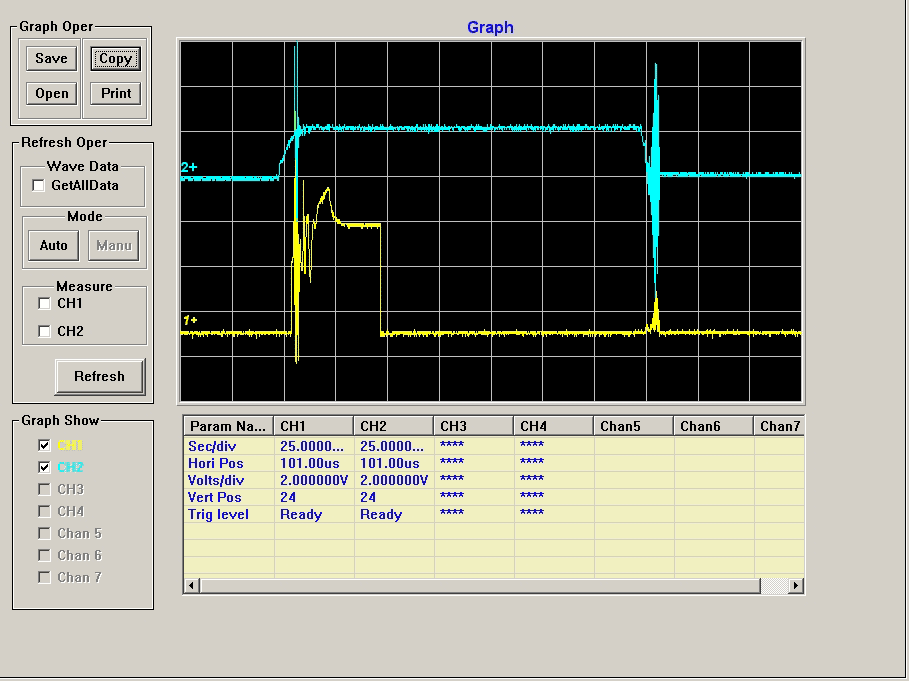Click CH1 Volts/div value 2.000000V
909x681 pixels.
pyautogui.click(x=314, y=480)
